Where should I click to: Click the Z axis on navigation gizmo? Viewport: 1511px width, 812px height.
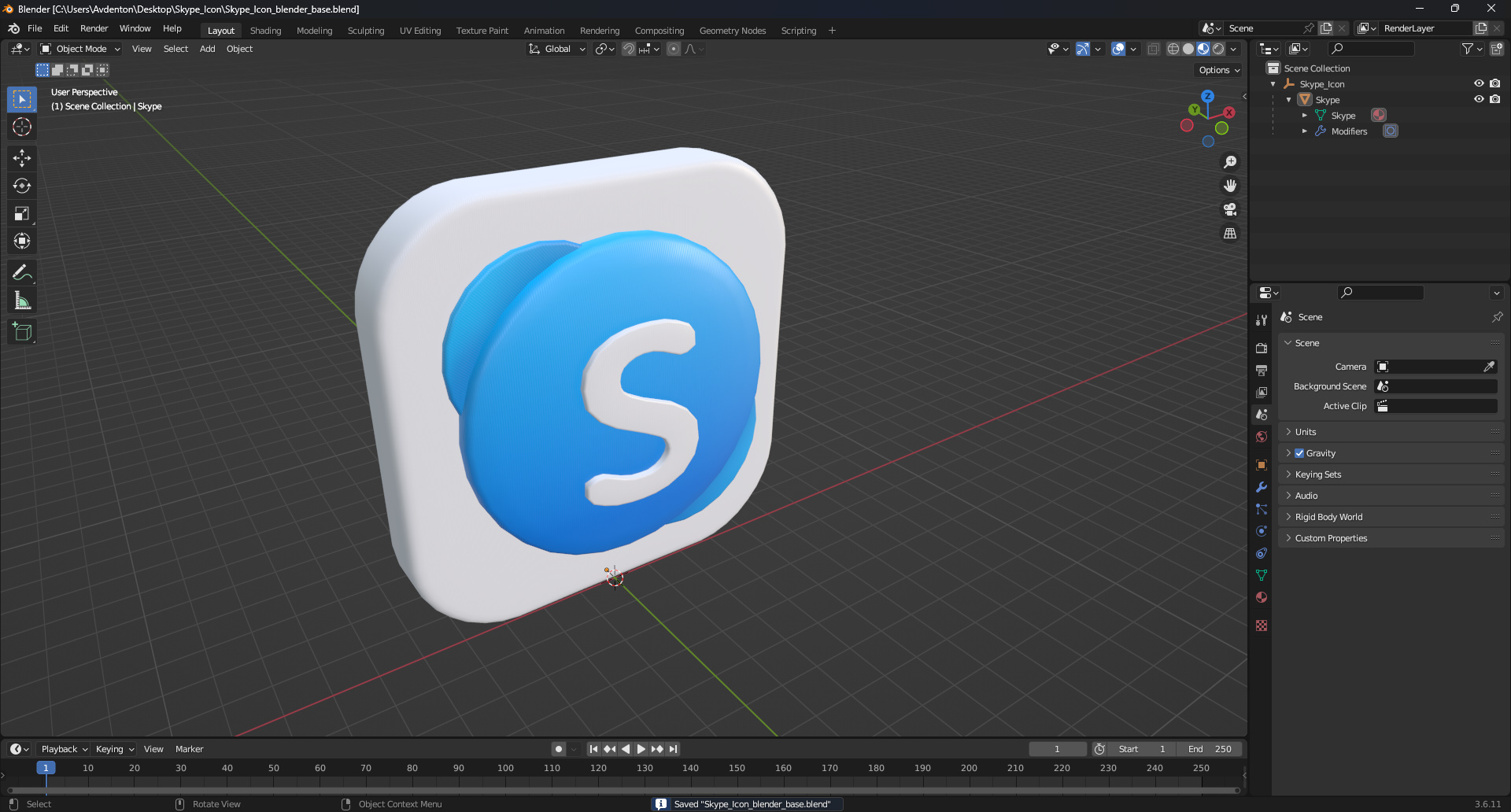(x=1207, y=96)
